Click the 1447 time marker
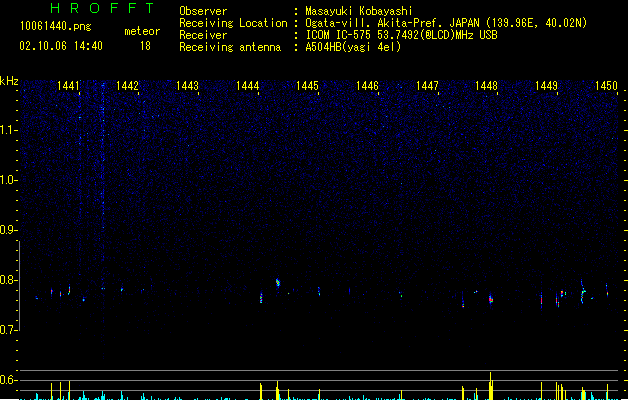The height and width of the screenshot is (400, 629). pyautogui.click(x=427, y=86)
